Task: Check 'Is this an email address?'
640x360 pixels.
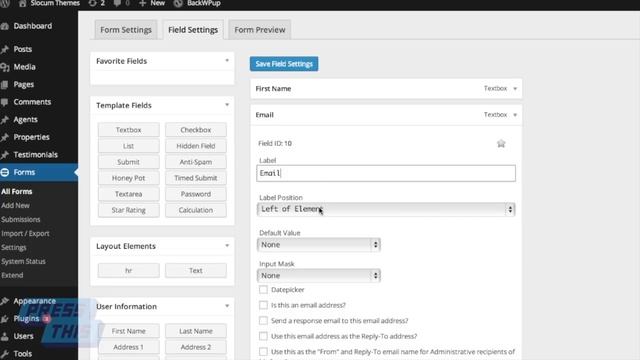Action: pyautogui.click(x=263, y=305)
